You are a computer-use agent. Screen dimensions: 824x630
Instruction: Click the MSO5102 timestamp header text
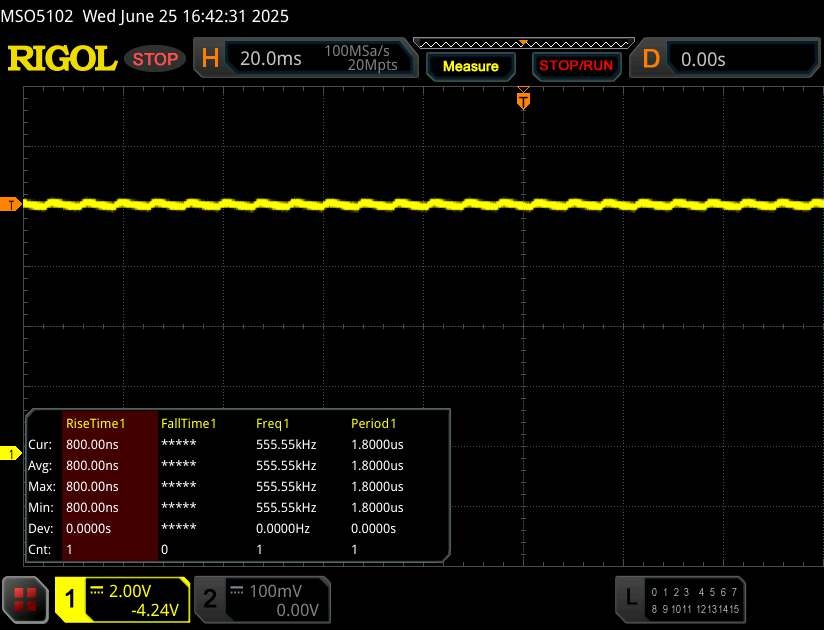(145, 16)
